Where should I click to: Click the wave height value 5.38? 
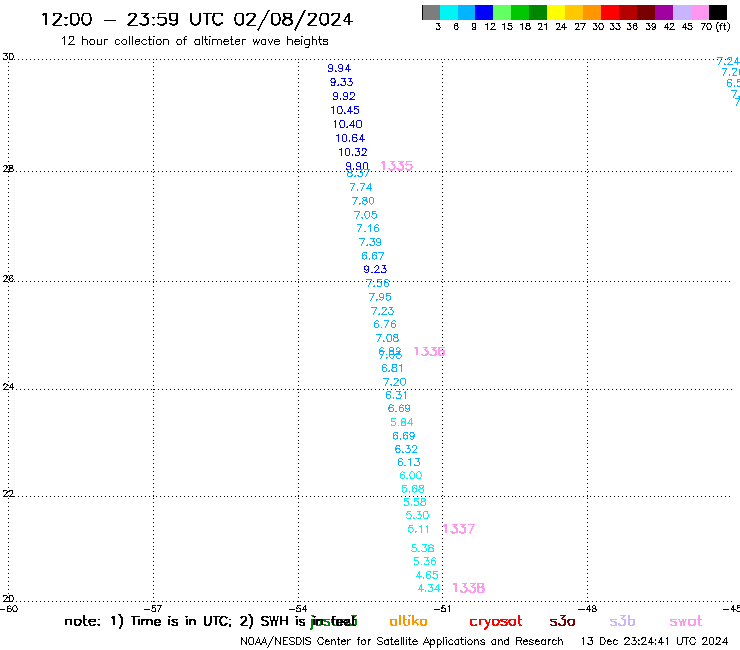[x=422, y=549]
